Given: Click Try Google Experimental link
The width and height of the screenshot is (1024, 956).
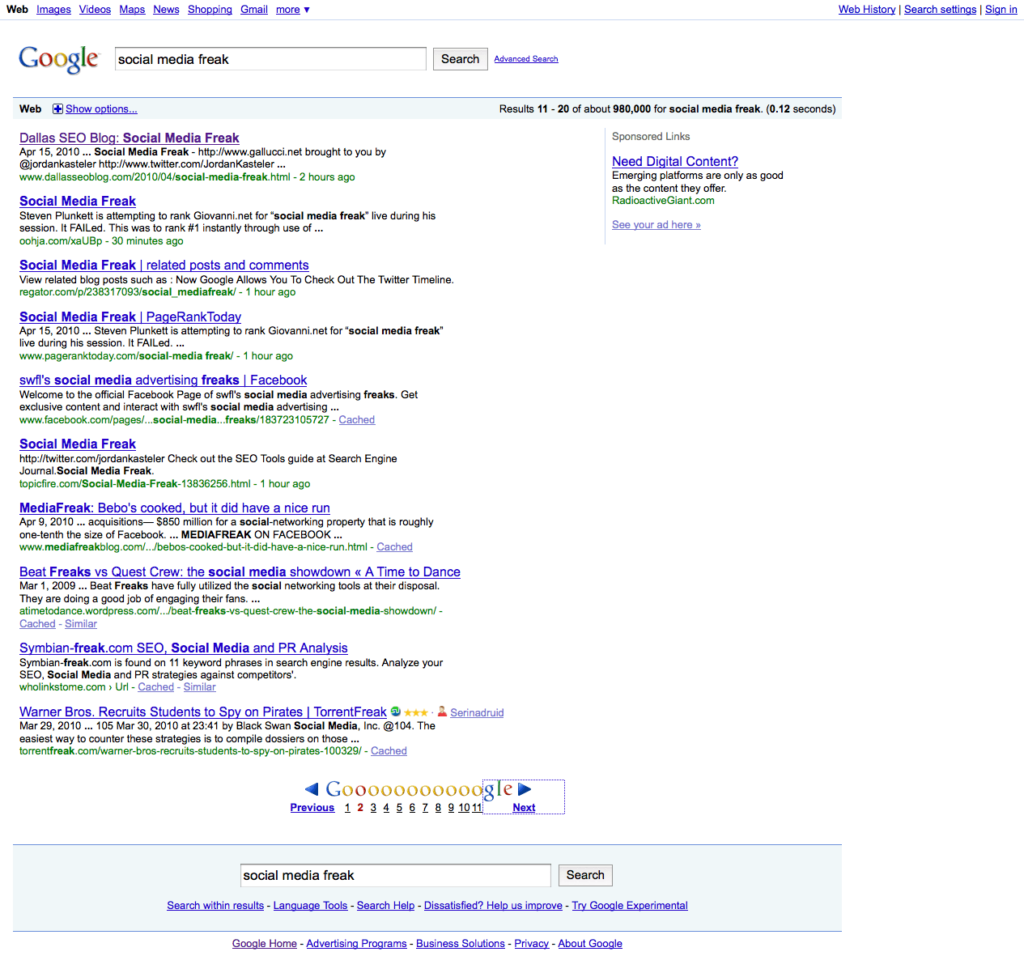Looking at the screenshot, I should (630, 906).
